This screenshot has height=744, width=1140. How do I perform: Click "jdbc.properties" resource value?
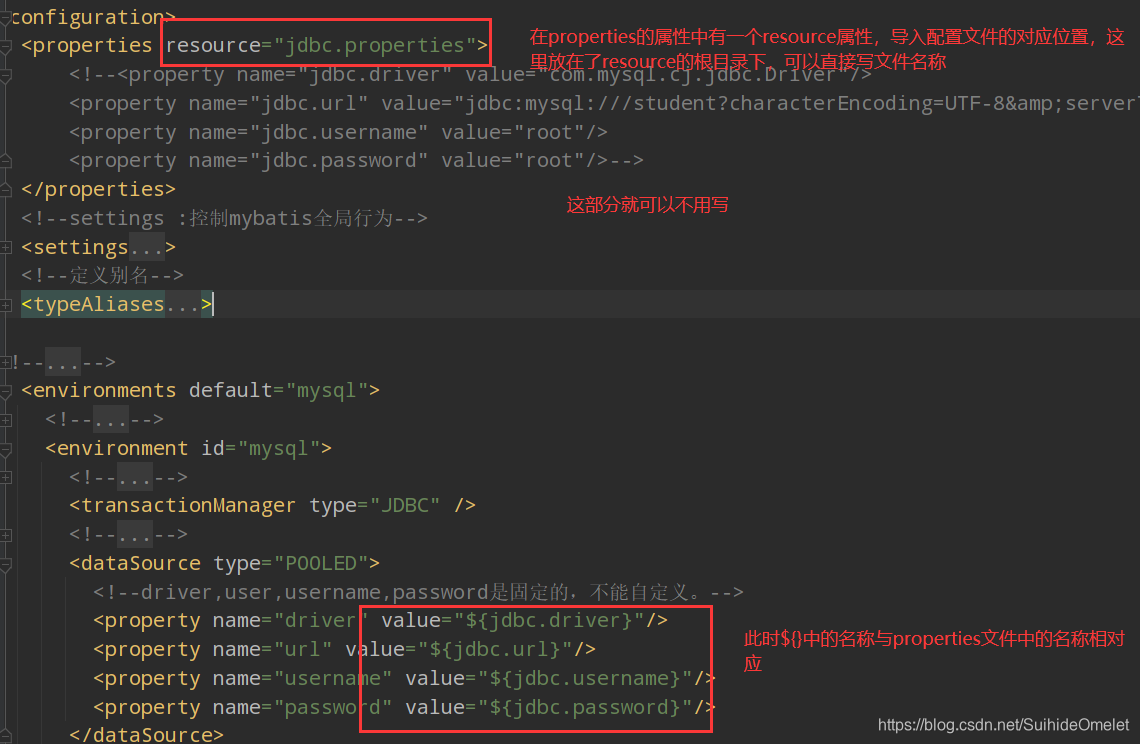(x=374, y=46)
